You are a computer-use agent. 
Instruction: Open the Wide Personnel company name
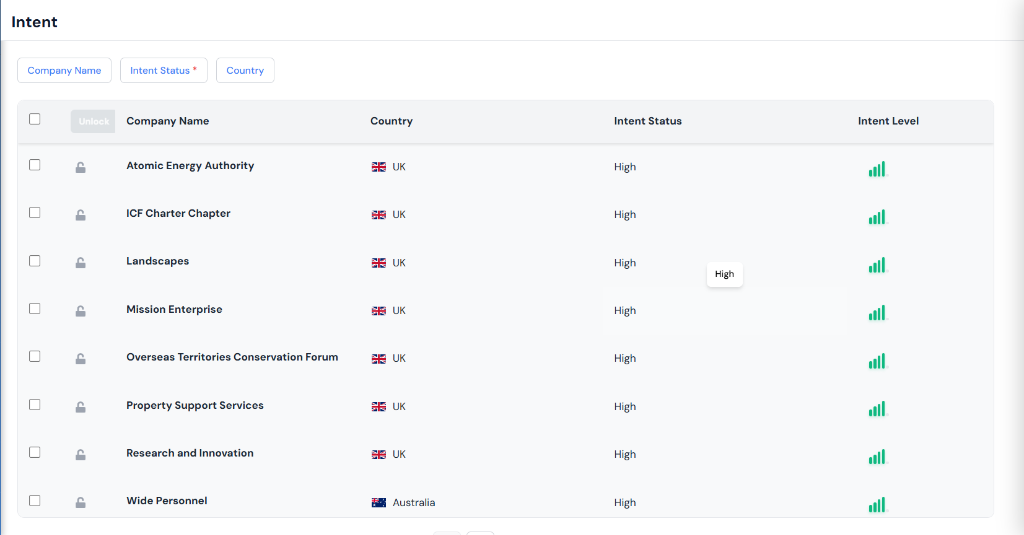[x=167, y=501]
